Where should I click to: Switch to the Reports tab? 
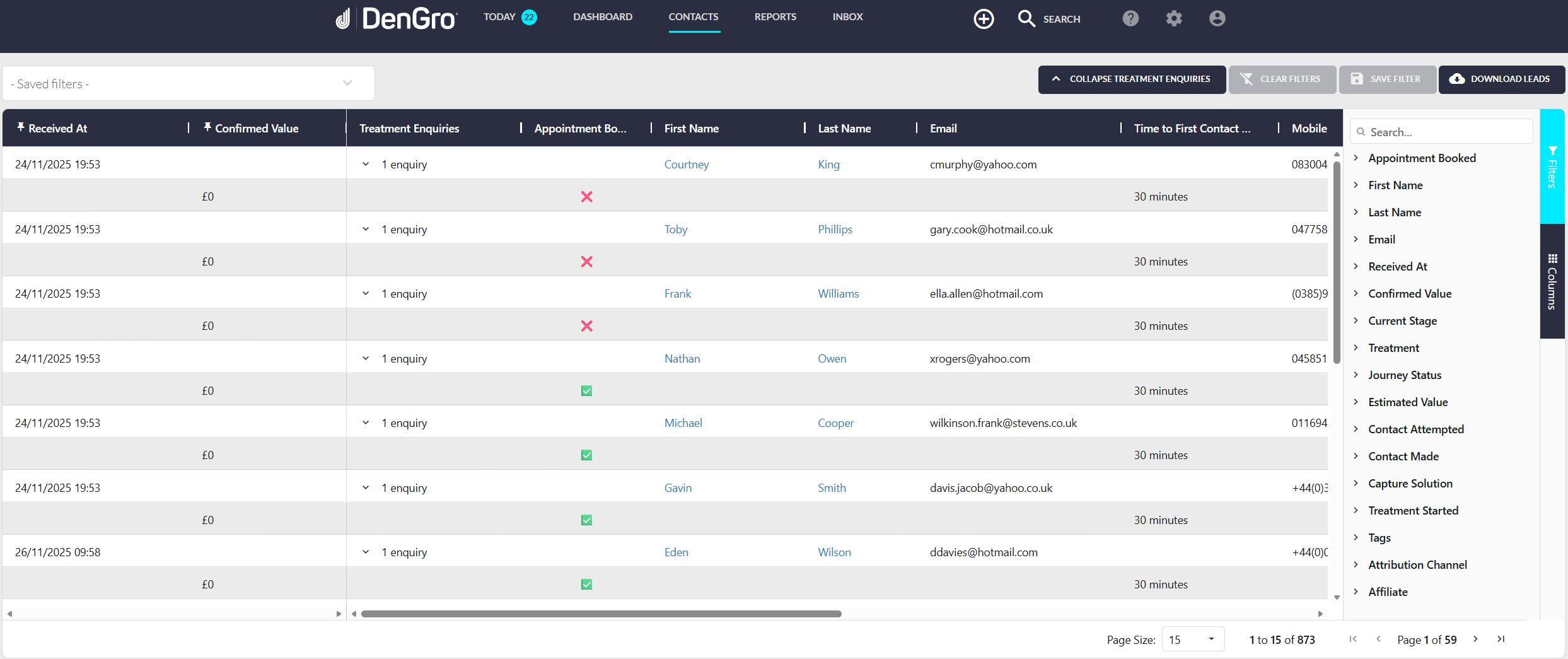775,17
